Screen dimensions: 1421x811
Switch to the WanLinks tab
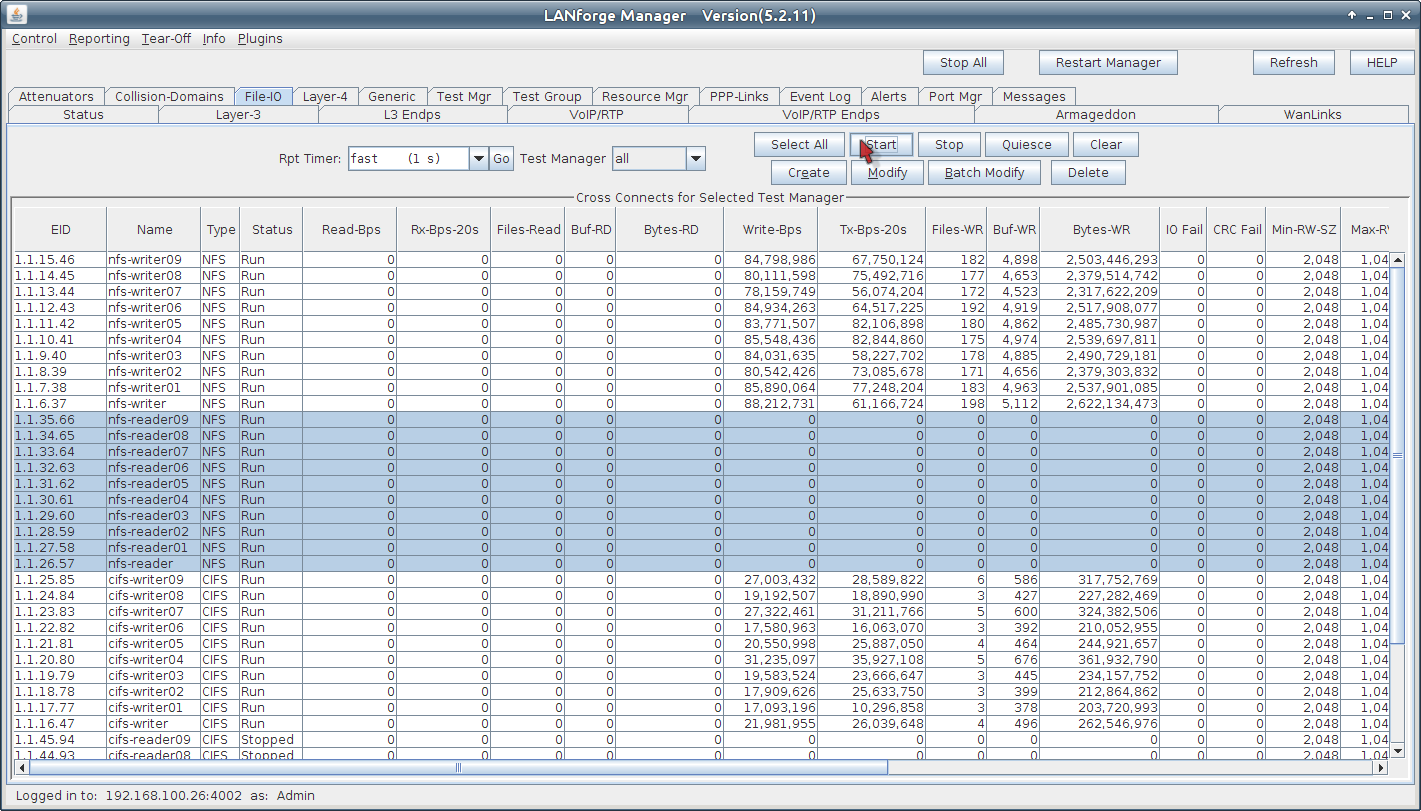click(x=1313, y=114)
